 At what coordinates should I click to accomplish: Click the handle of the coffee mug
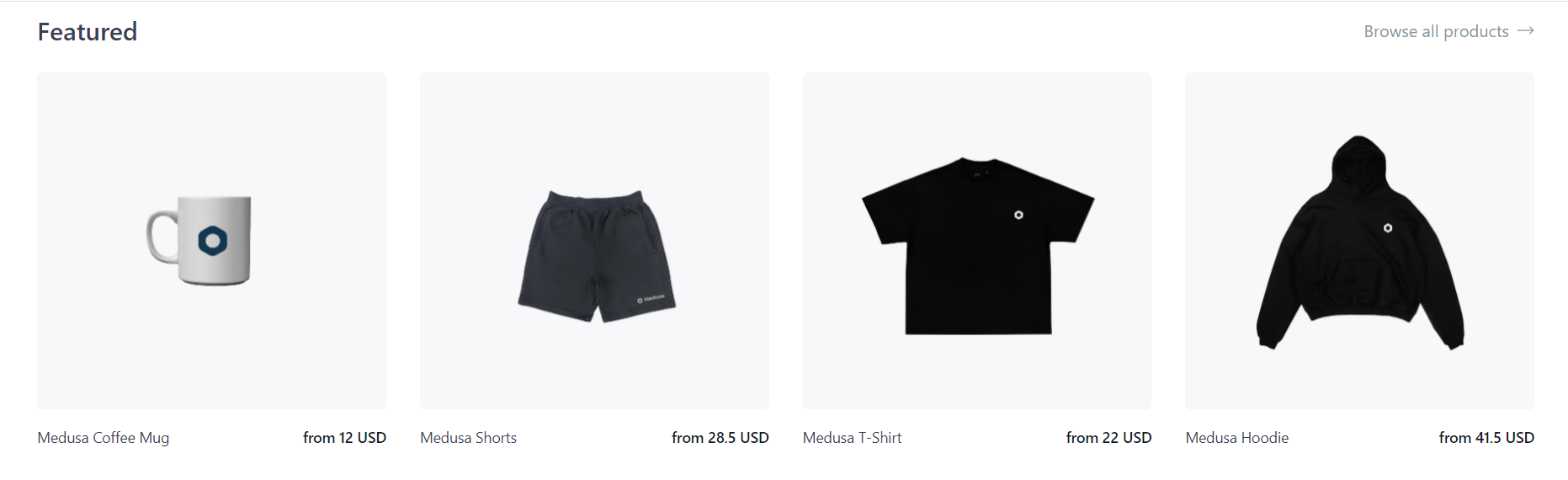(162, 237)
